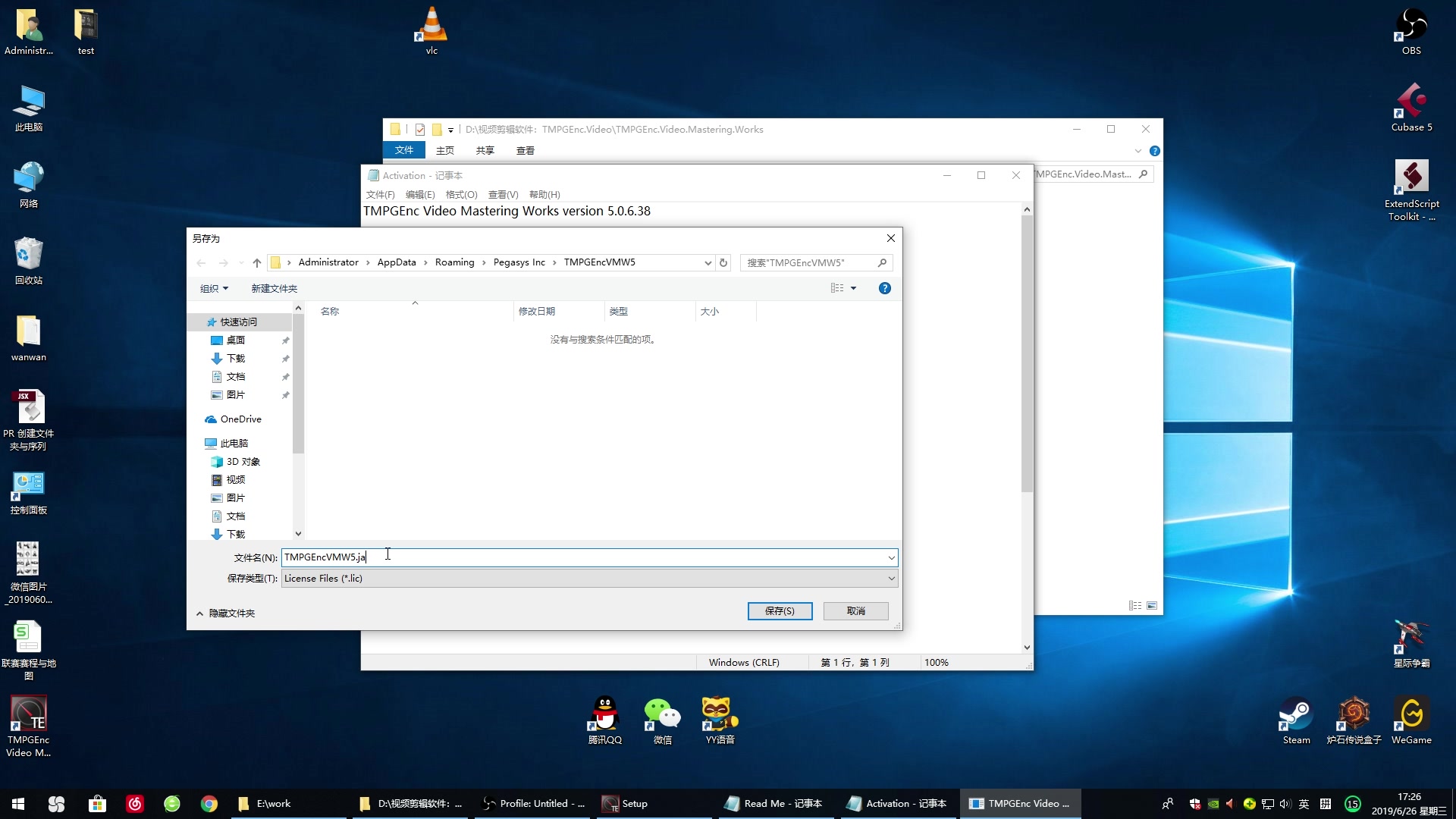Open the wanwan folder on desktop
The image size is (1456, 819).
[x=29, y=338]
